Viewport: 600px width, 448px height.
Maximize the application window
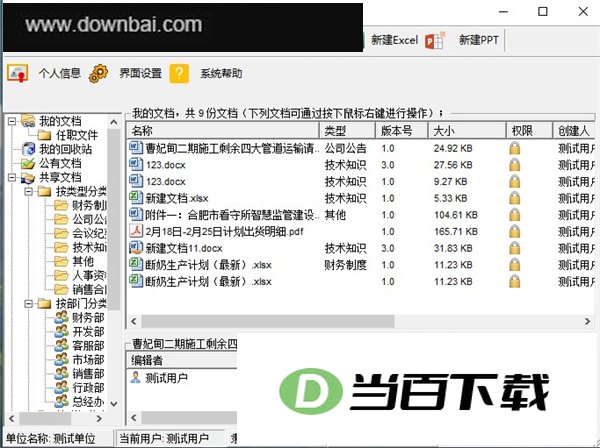click(543, 12)
